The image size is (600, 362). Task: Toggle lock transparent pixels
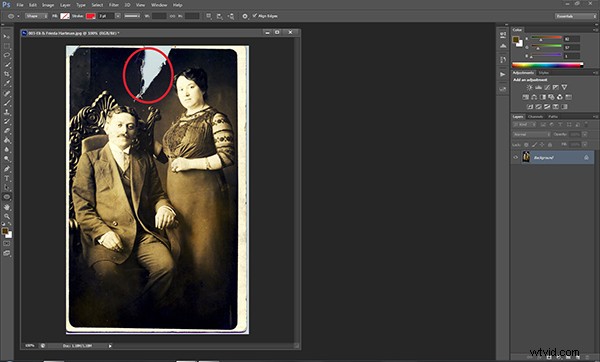[x=526, y=145]
